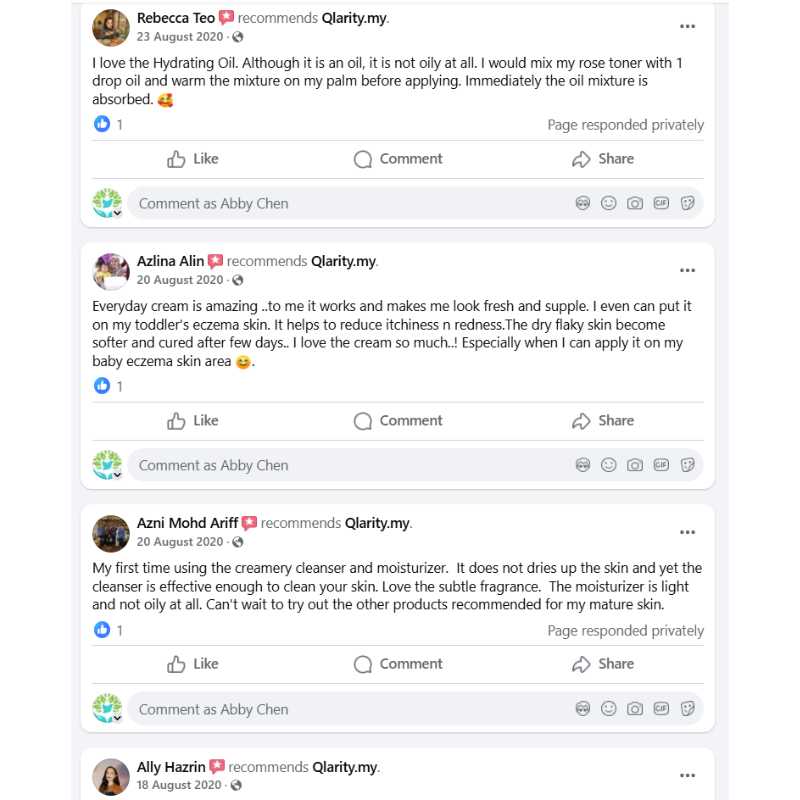Click the emoji icon in Rebecca's comment box
Viewport: 800px width, 800px height.
click(609, 203)
